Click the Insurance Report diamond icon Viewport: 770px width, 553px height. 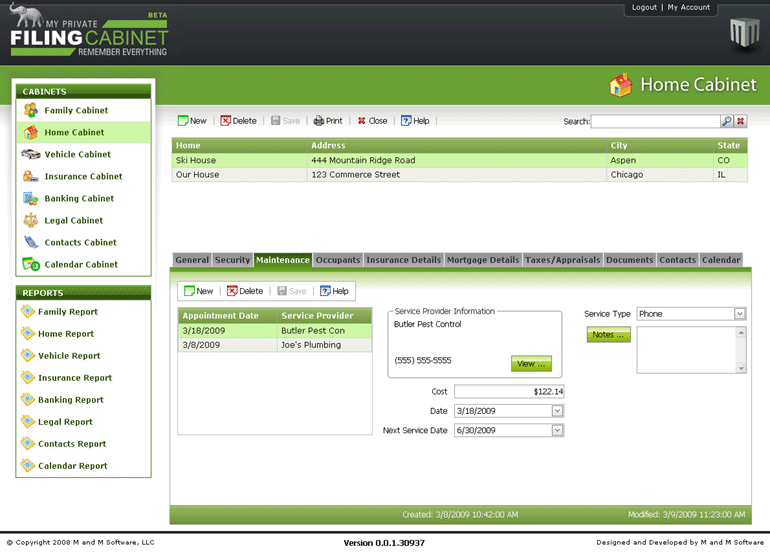coord(28,377)
